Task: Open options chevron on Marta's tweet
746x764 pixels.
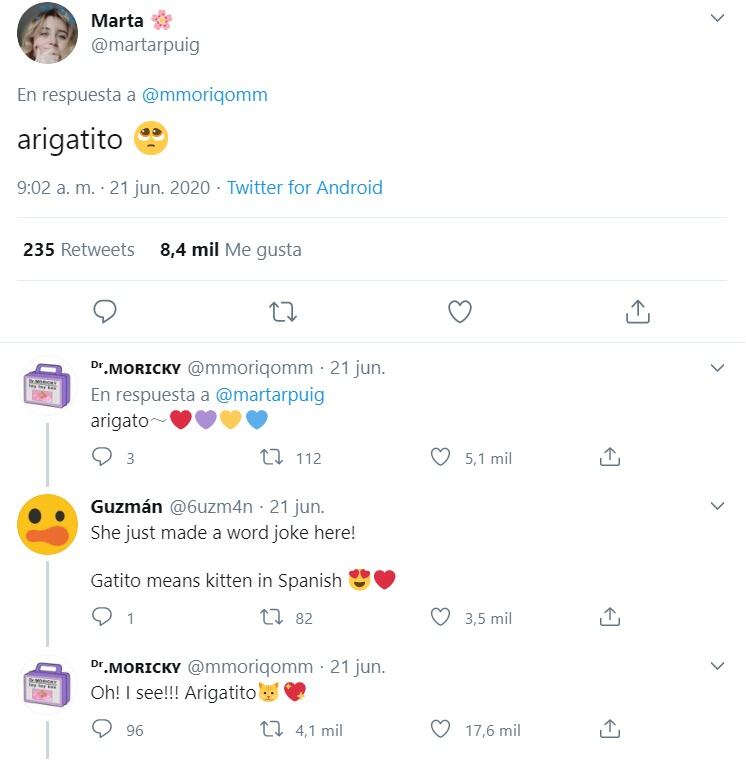Action: pos(717,19)
